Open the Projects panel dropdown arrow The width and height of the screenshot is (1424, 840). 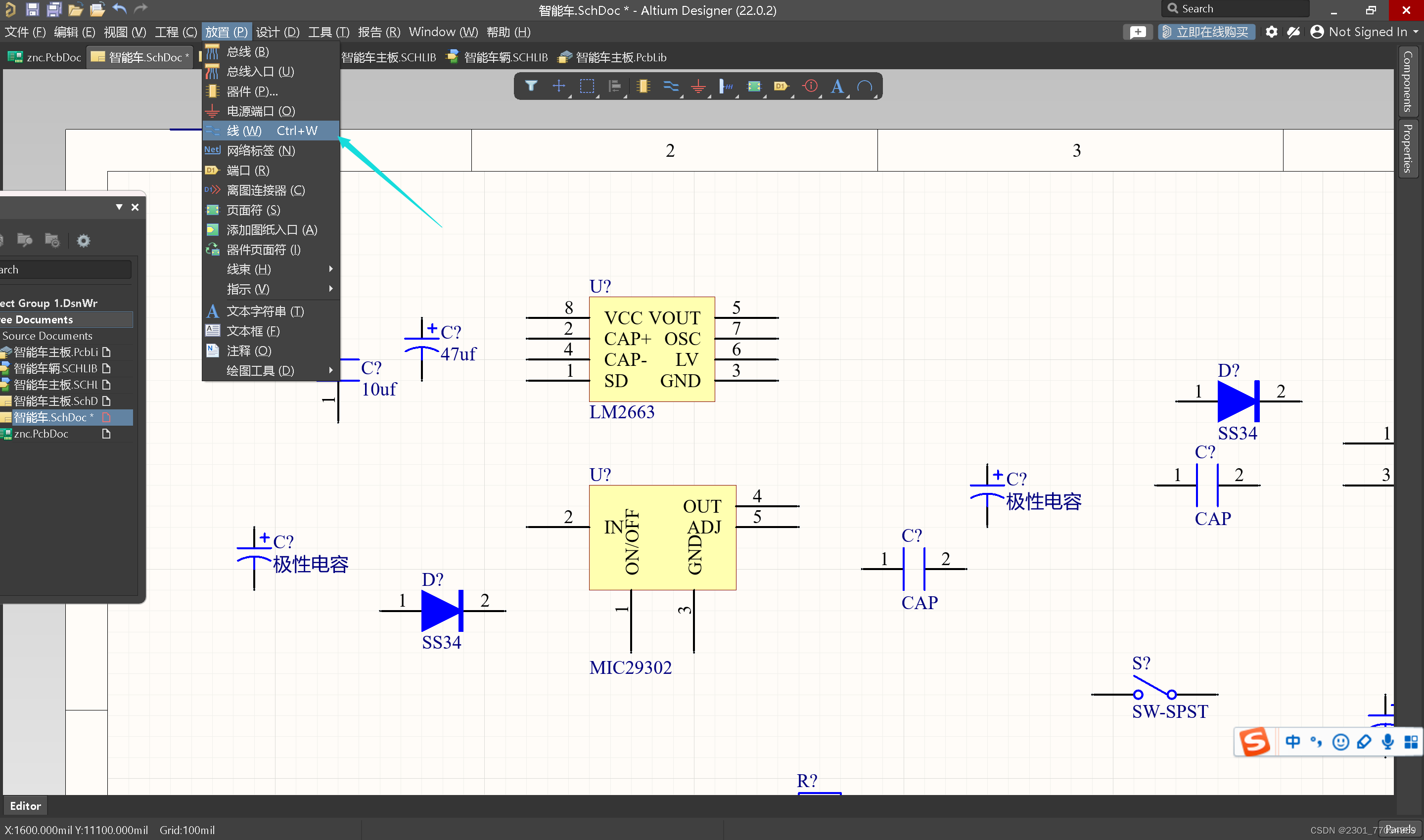pyautogui.click(x=119, y=207)
